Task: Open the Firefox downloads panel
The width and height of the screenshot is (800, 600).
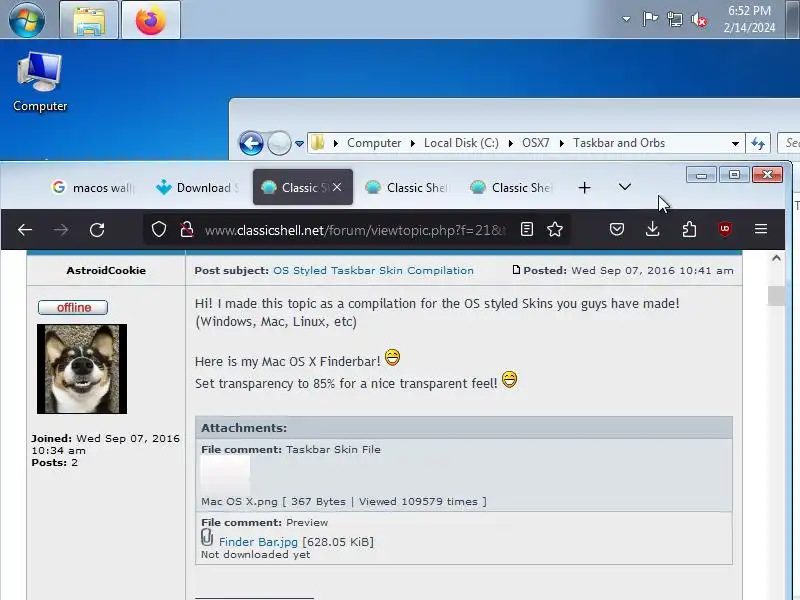Action: (653, 230)
